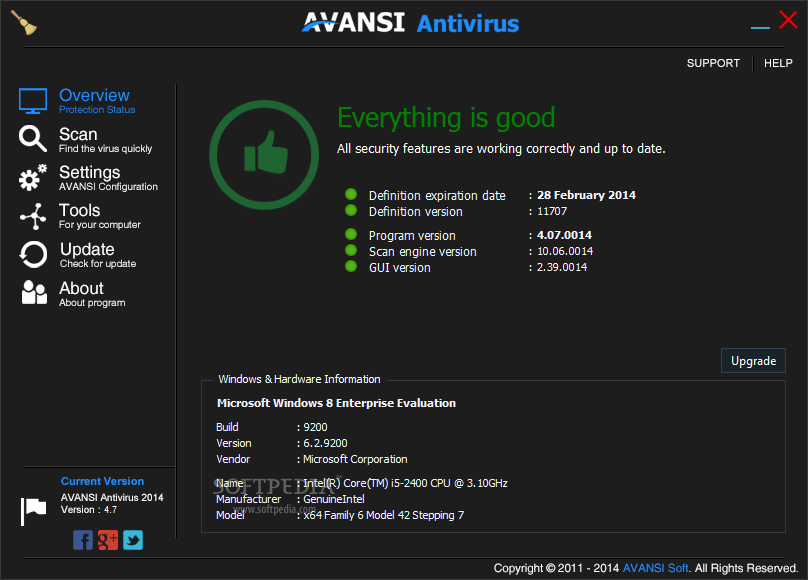Image resolution: width=808 pixels, height=580 pixels.
Task: Click the '28 February 2014' value
Action: click(586, 195)
